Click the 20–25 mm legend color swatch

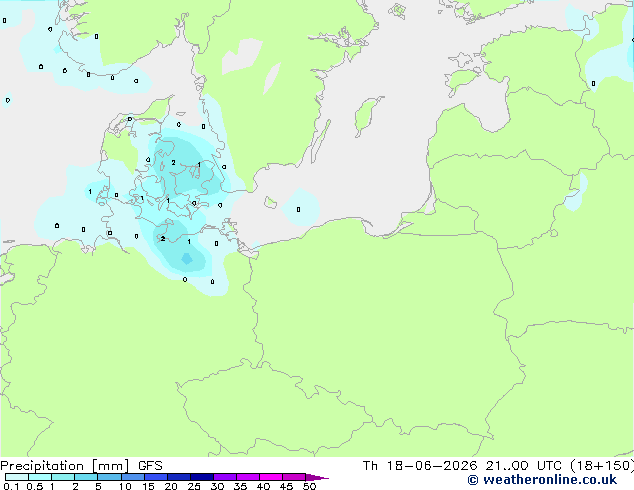[178, 477]
